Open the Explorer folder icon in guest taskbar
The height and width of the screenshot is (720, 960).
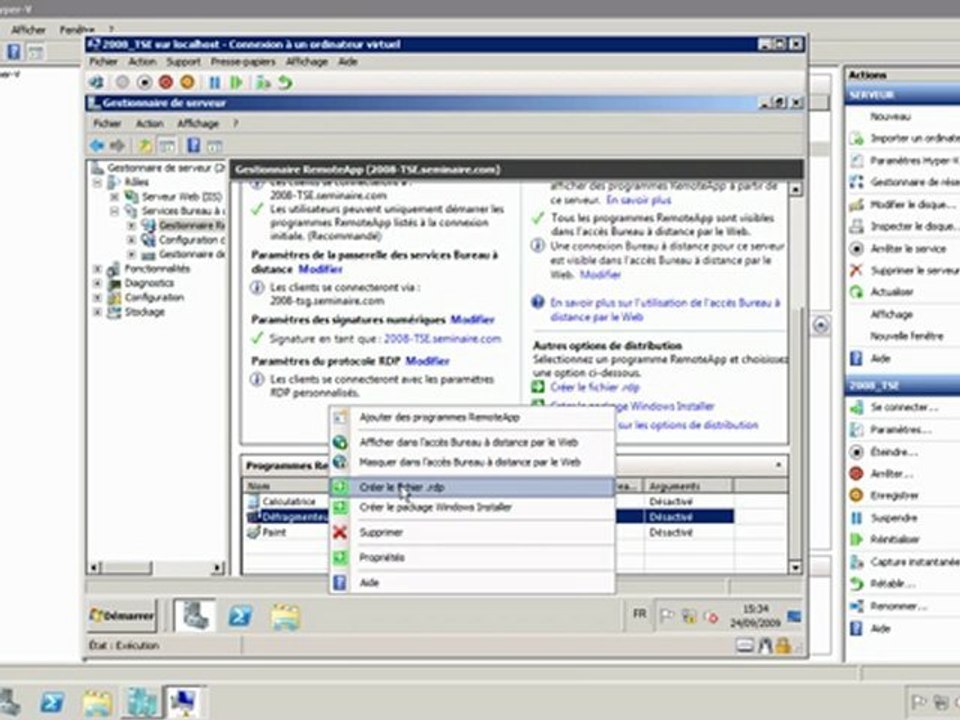(x=285, y=616)
